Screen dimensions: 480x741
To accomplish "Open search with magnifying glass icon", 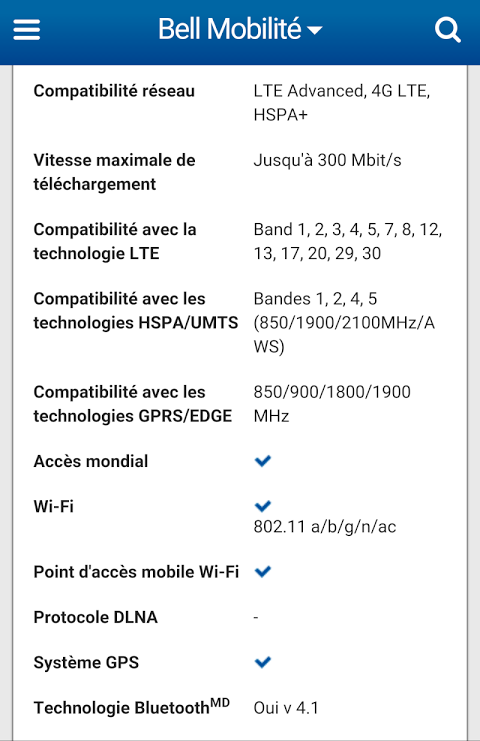I will pyautogui.click(x=447, y=30).
